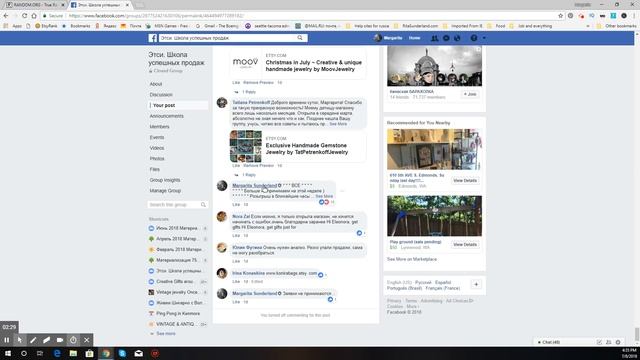Select the pen drawing tool in recorder toolbar
Viewport: 640px width, 360px height.
tap(33, 340)
